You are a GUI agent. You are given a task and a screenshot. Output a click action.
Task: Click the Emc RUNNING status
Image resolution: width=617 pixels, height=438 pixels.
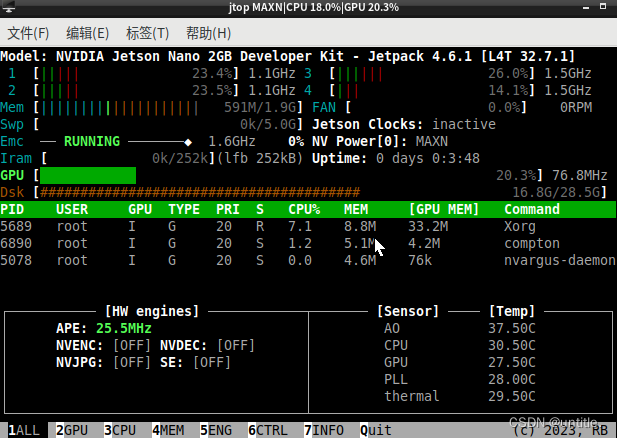click(92, 141)
